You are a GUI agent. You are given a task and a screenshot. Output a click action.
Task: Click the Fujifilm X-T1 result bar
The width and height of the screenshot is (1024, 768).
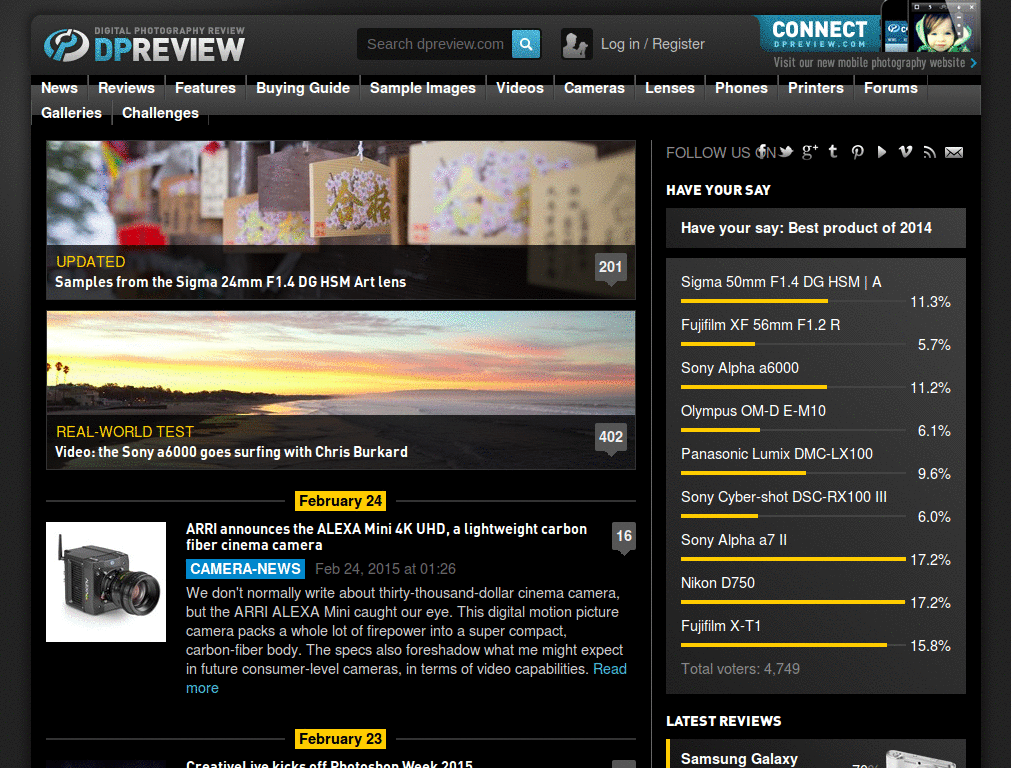tap(784, 645)
